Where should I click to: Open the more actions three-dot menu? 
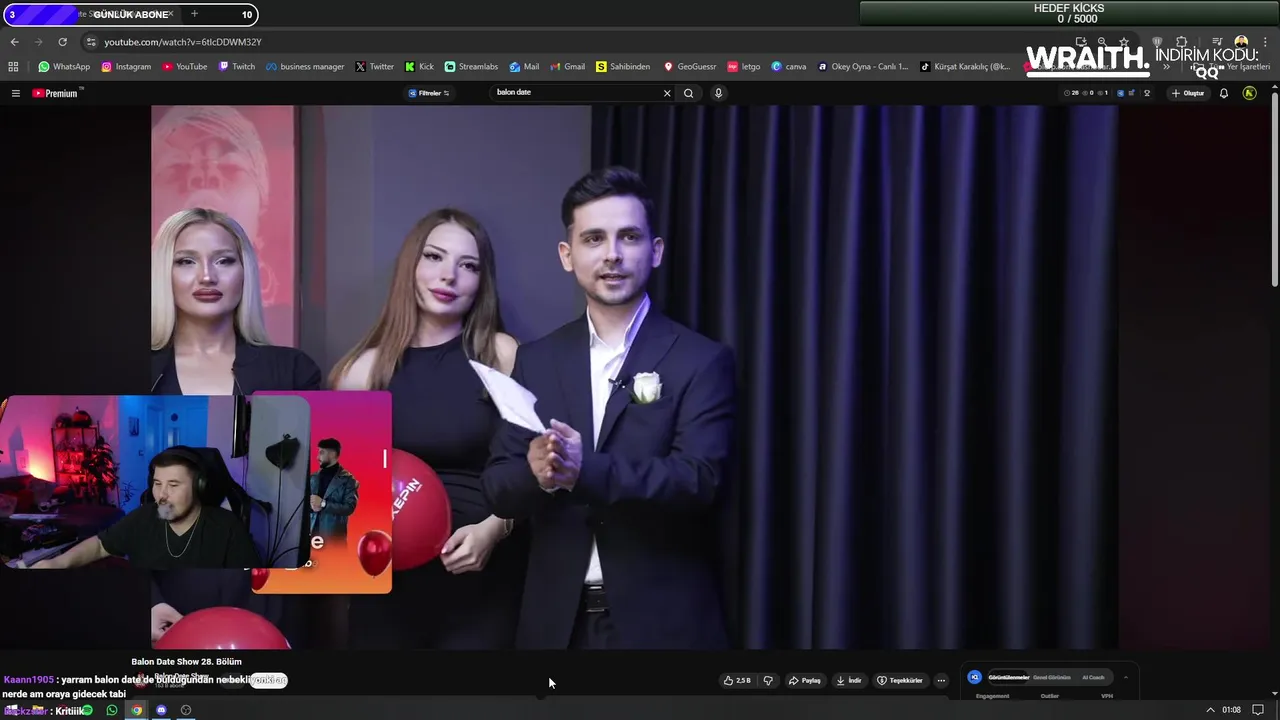[941, 680]
